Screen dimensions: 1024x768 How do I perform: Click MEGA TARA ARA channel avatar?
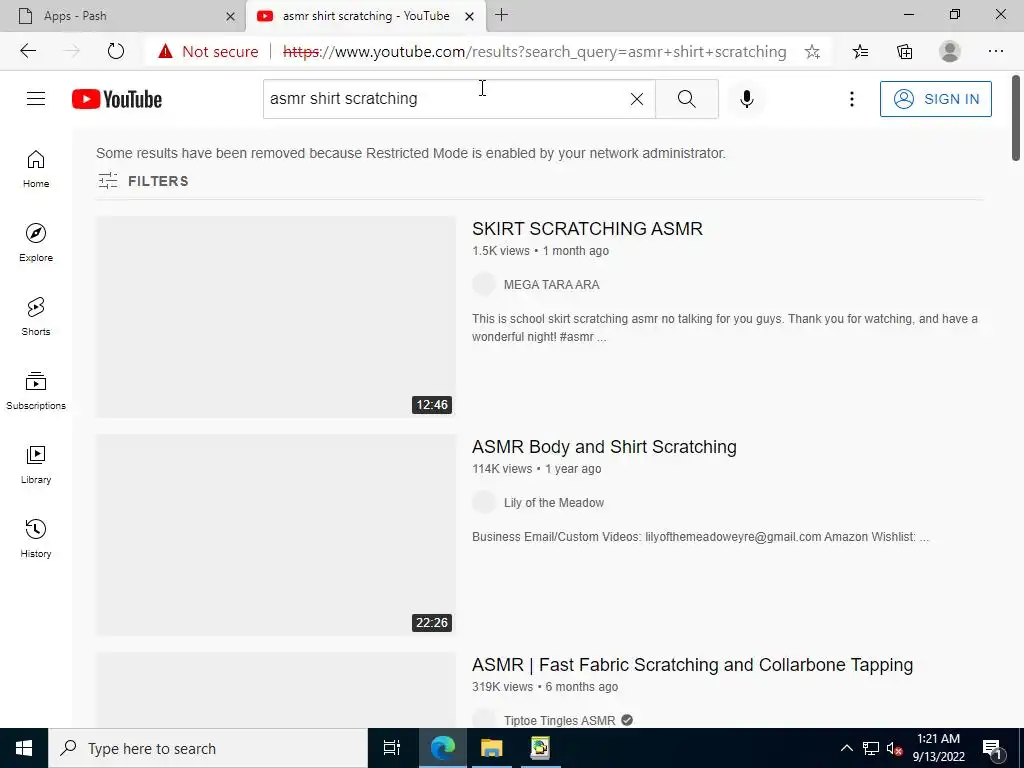[x=484, y=285]
